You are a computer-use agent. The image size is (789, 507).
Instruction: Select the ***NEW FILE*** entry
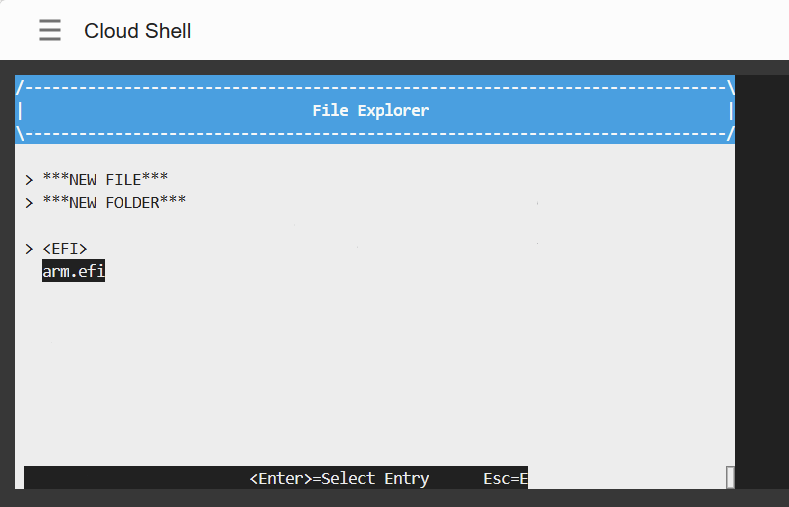(105, 179)
